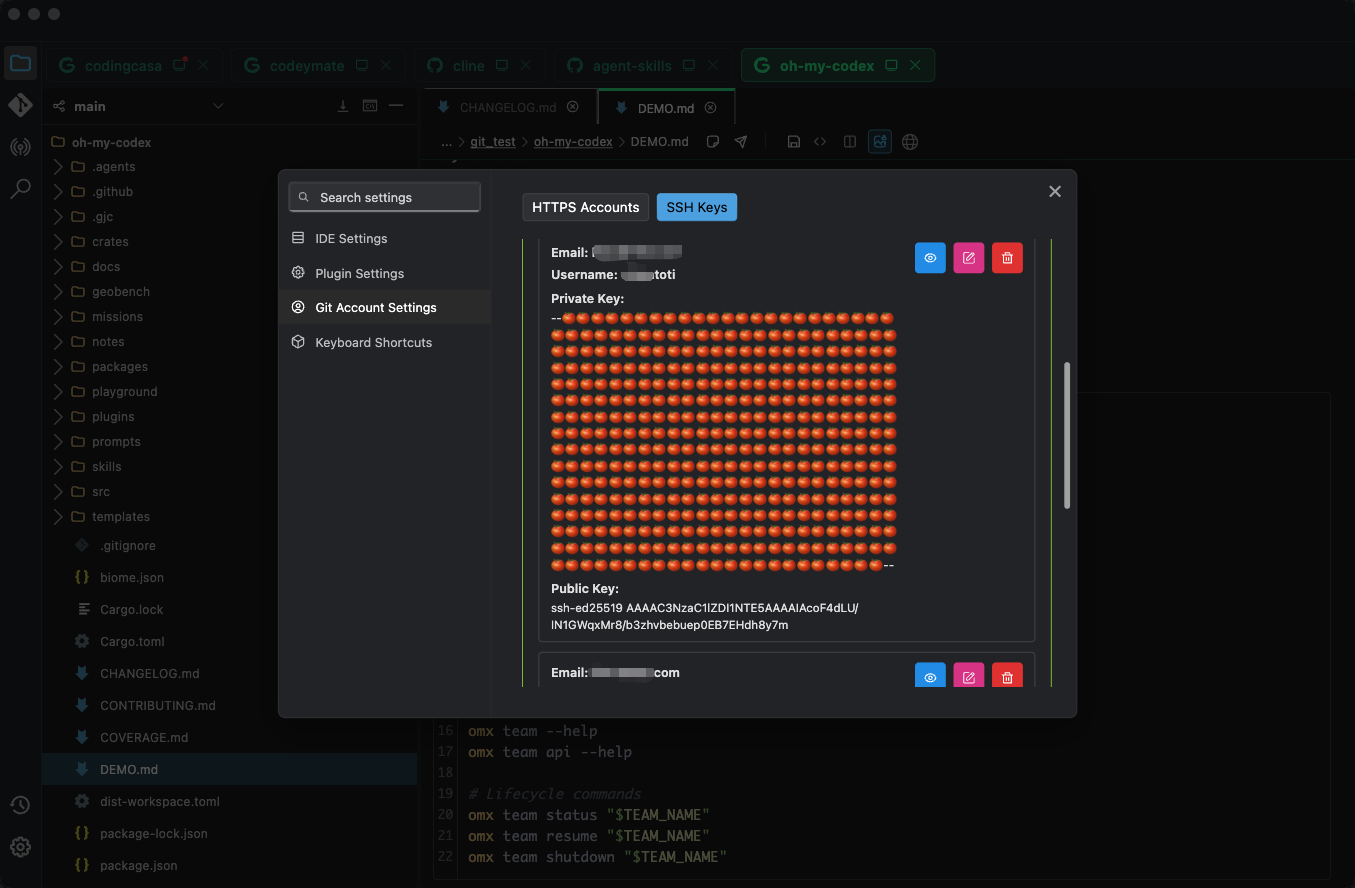Screen dimensions: 1355x888
Task: Click the split editor icon
Action: (x=850, y=142)
